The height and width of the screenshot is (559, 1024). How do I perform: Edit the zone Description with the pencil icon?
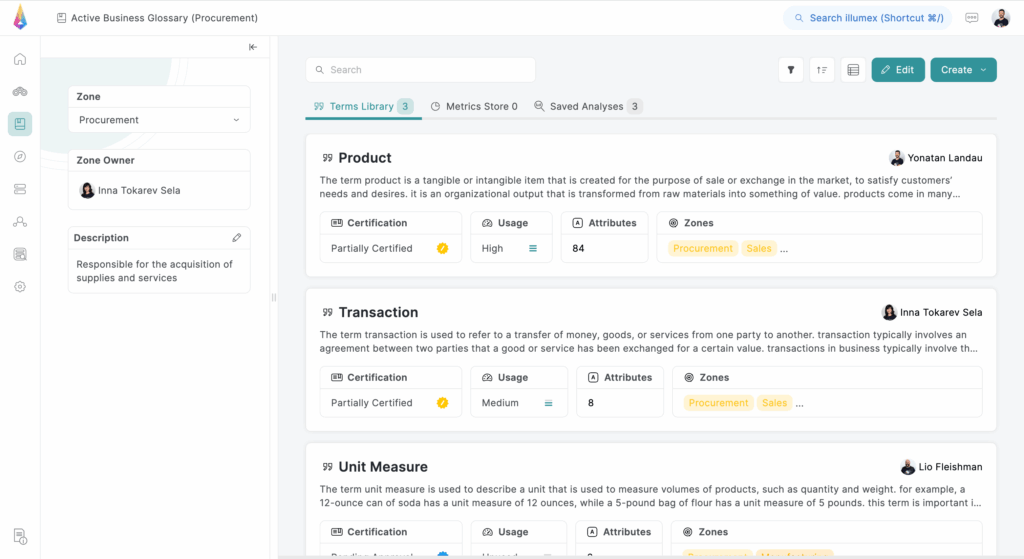[237, 238]
